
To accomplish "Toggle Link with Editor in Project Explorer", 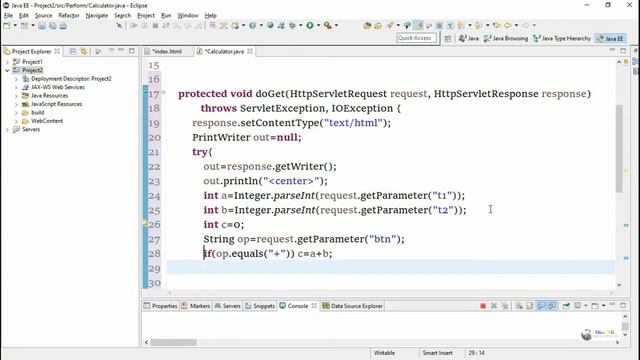I will coord(84,51).
